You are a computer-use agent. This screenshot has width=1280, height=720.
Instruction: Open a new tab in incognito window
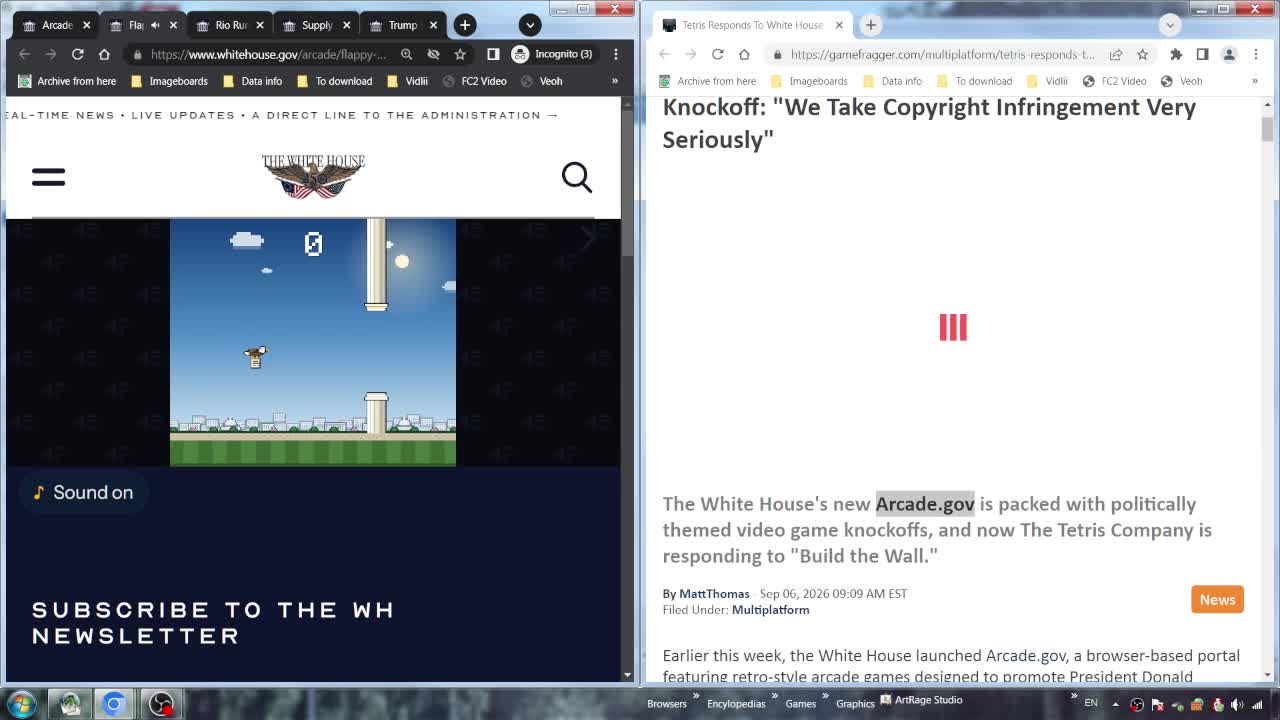(465, 25)
